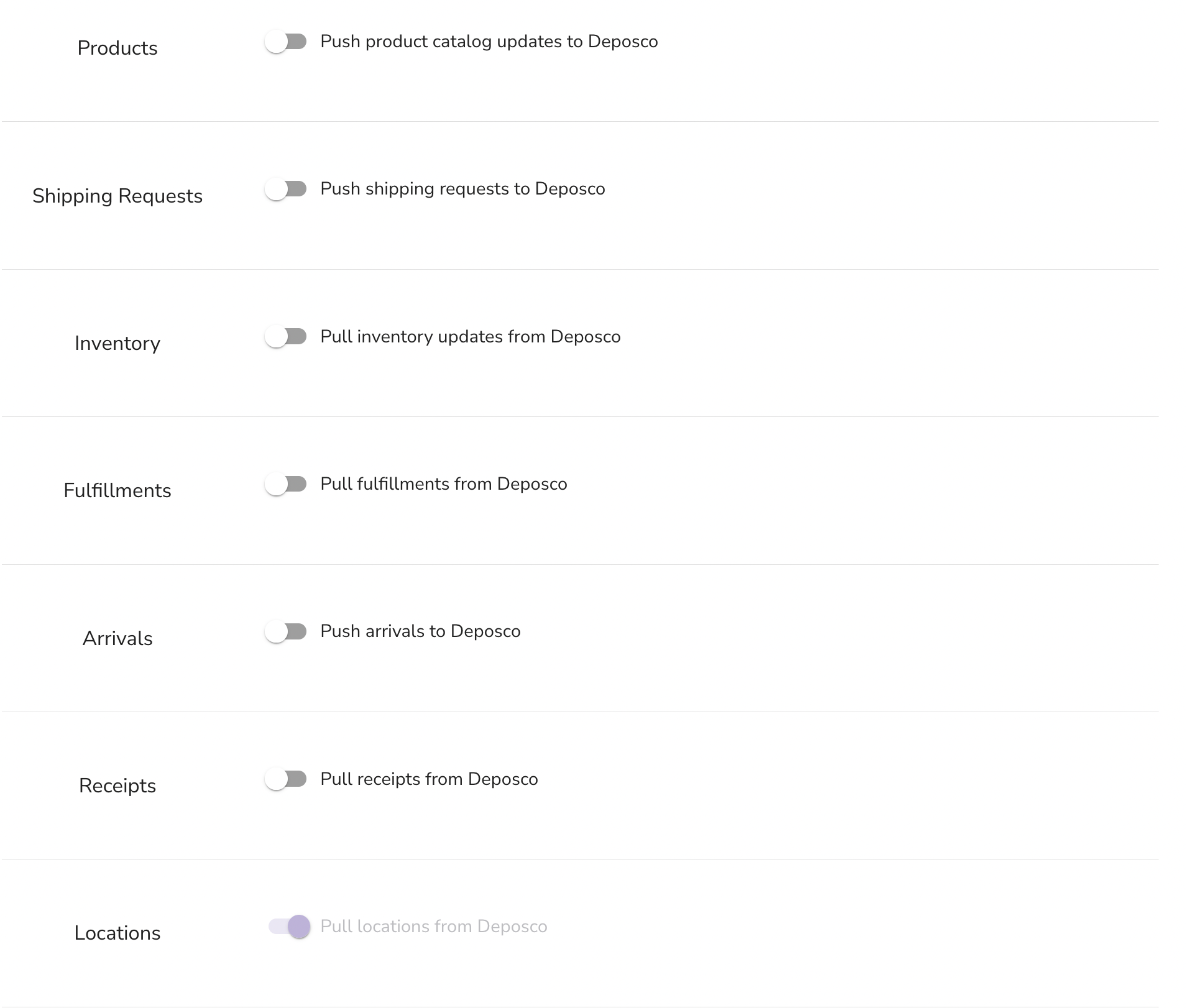
Task: Click "Pull inventory updates from Deposco" text
Action: coord(471,337)
